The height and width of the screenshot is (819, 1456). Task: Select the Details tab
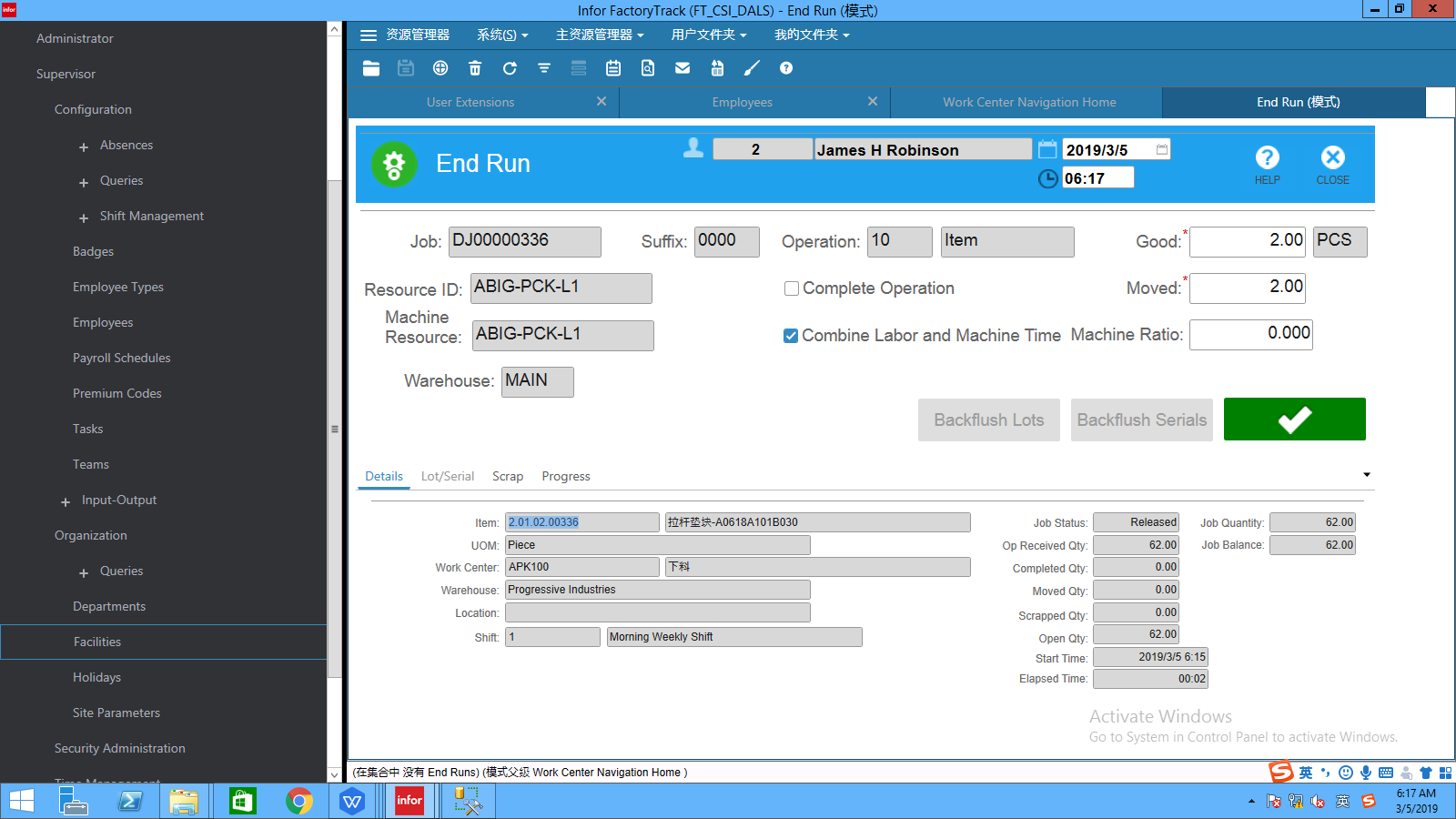point(384,476)
